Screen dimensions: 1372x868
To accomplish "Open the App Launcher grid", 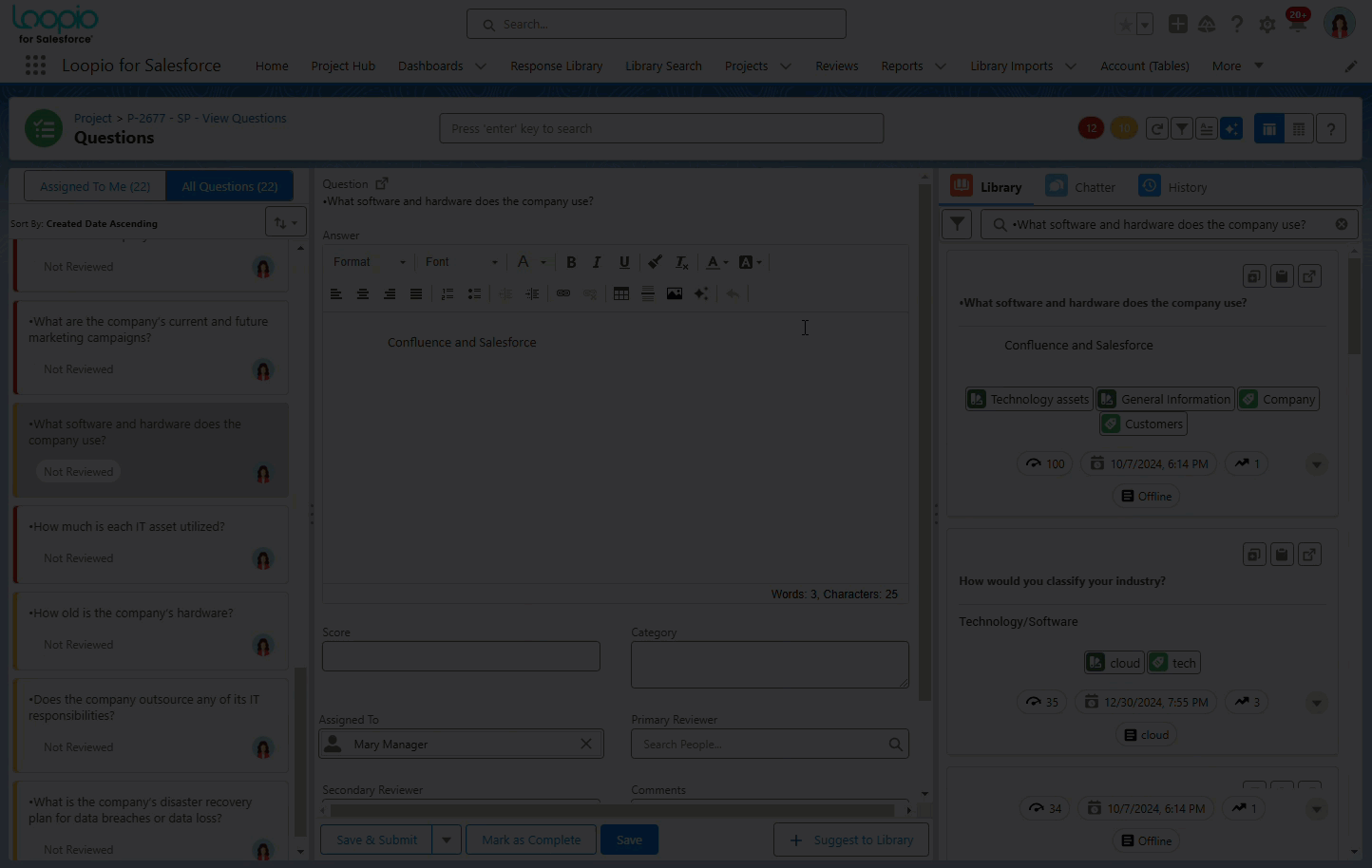I will pos(35,65).
